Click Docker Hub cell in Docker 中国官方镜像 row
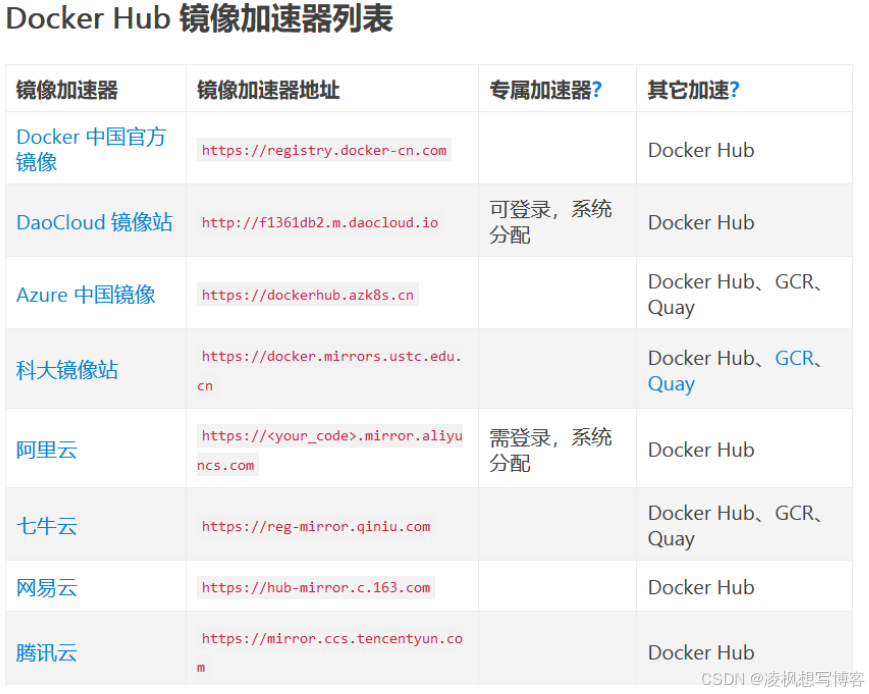Screen dimensions: 869x694 tap(701, 150)
